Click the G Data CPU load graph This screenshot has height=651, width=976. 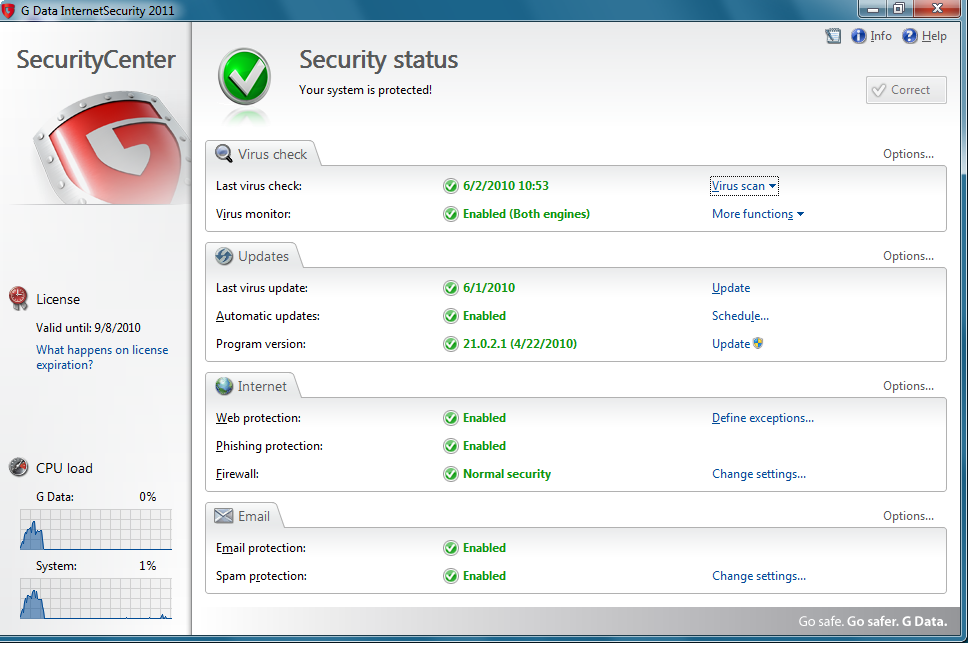click(95, 530)
